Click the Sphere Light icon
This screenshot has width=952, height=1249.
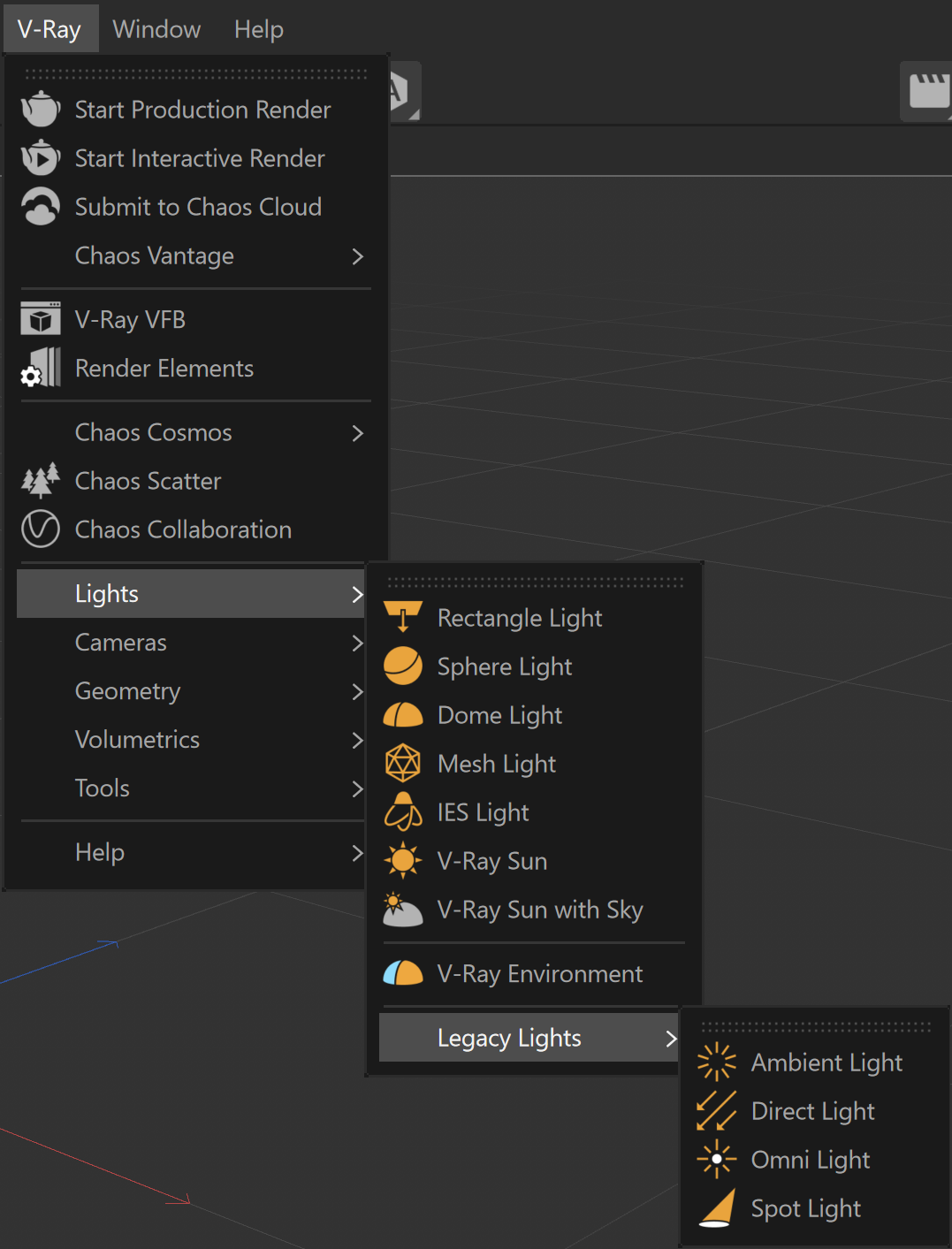tap(403, 666)
